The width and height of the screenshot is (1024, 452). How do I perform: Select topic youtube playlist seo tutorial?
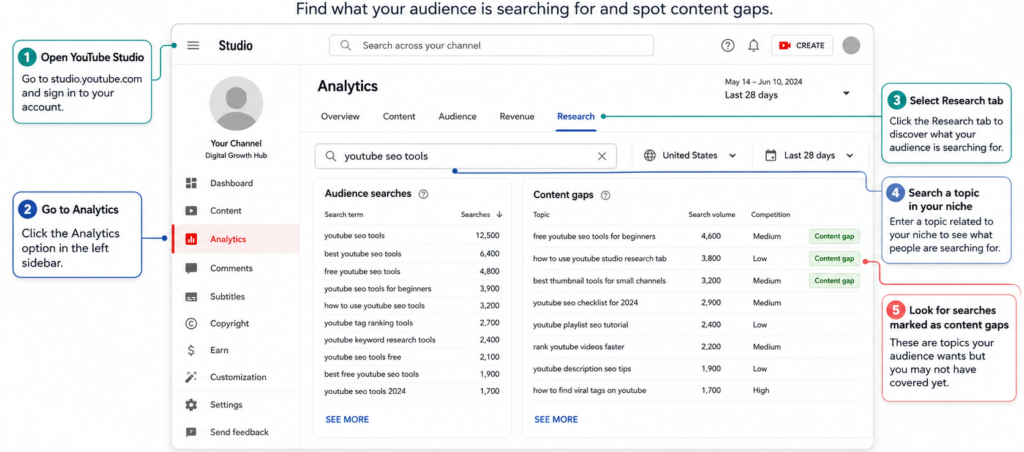point(581,325)
